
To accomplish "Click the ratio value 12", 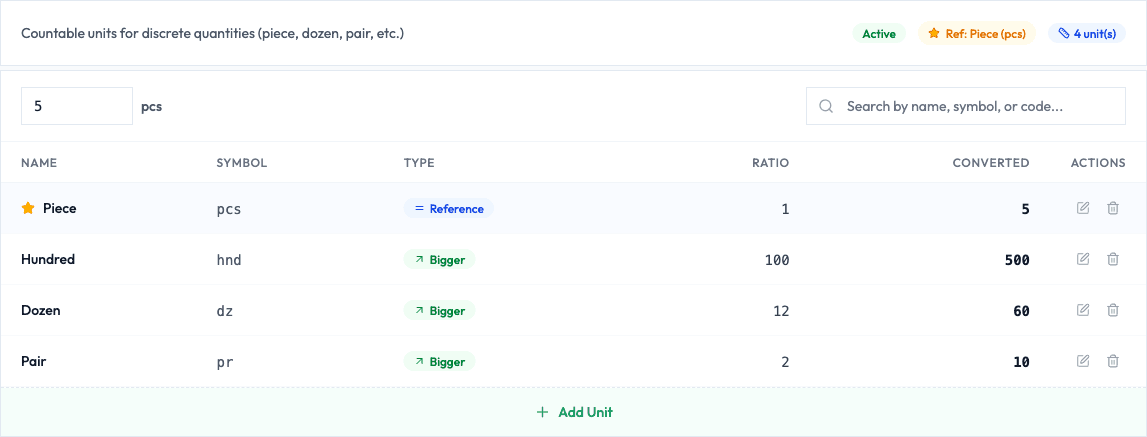I will click(x=781, y=311).
